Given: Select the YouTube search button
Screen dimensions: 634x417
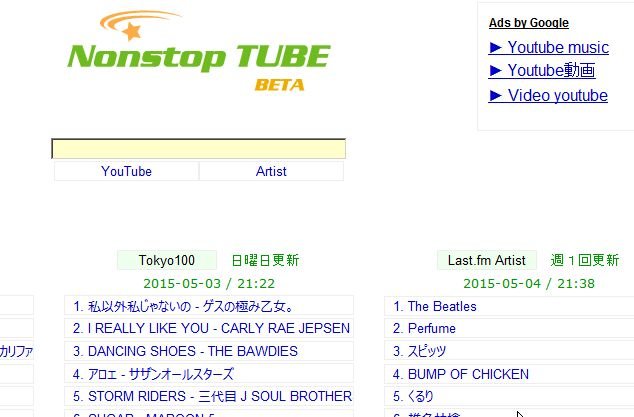Looking at the screenshot, I should (x=127, y=171).
